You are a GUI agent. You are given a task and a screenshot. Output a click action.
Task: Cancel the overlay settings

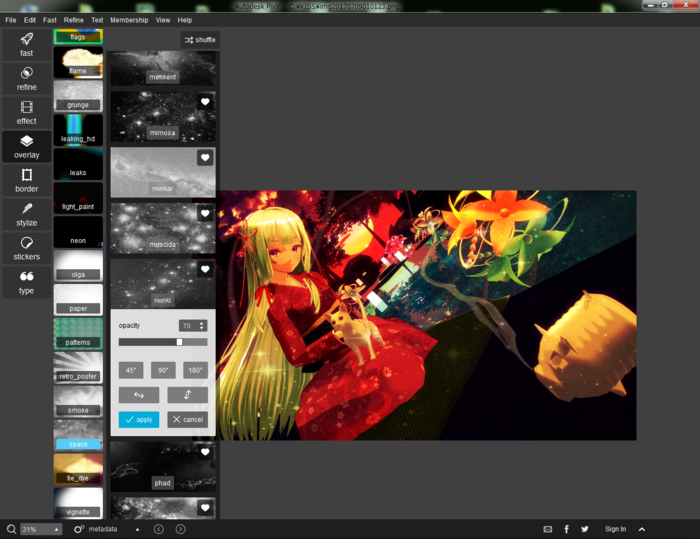click(188, 420)
